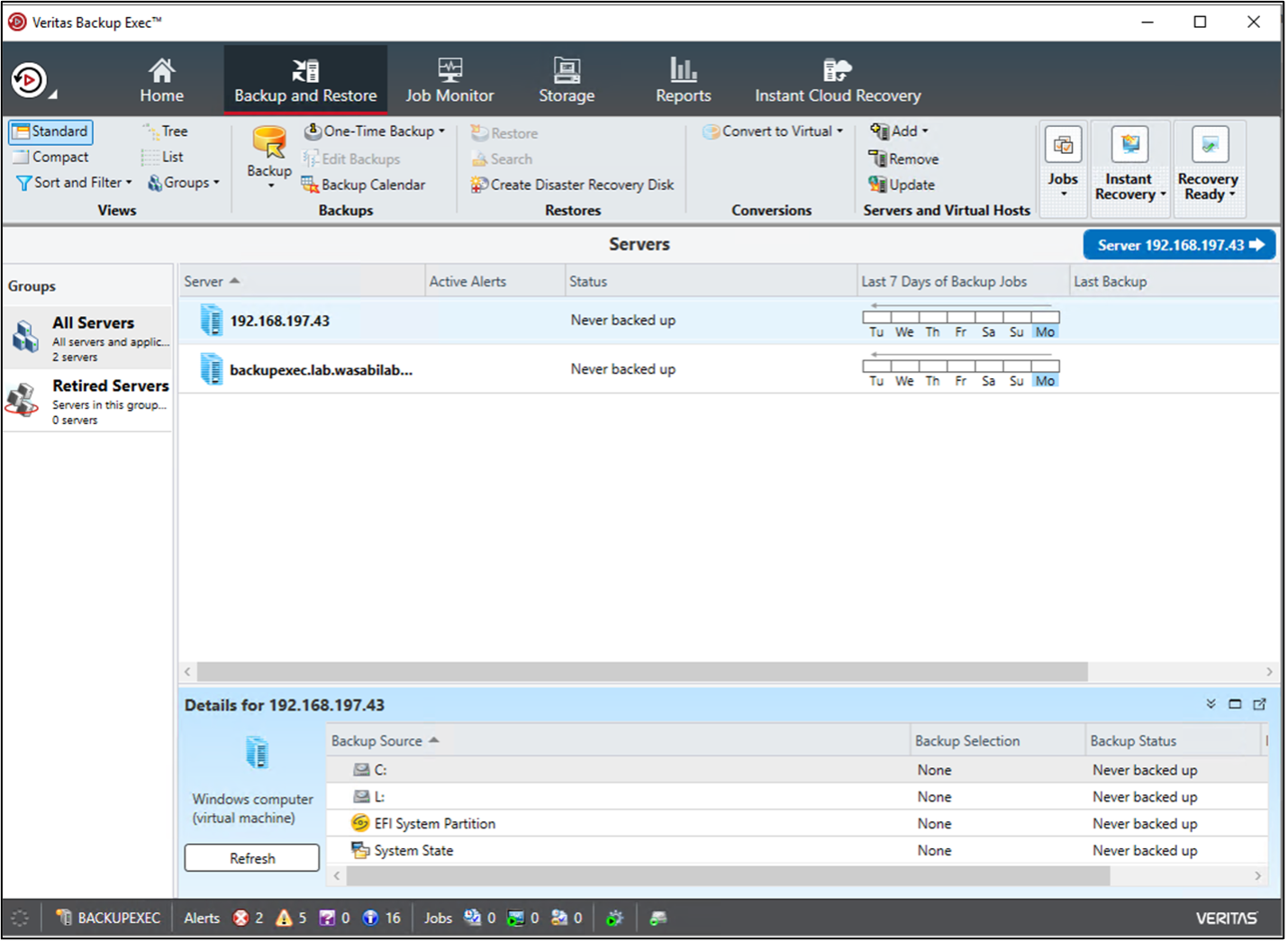Pop out the Details pane
Image resolution: width=1288 pixels, height=941 pixels.
tap(1259, 704)
